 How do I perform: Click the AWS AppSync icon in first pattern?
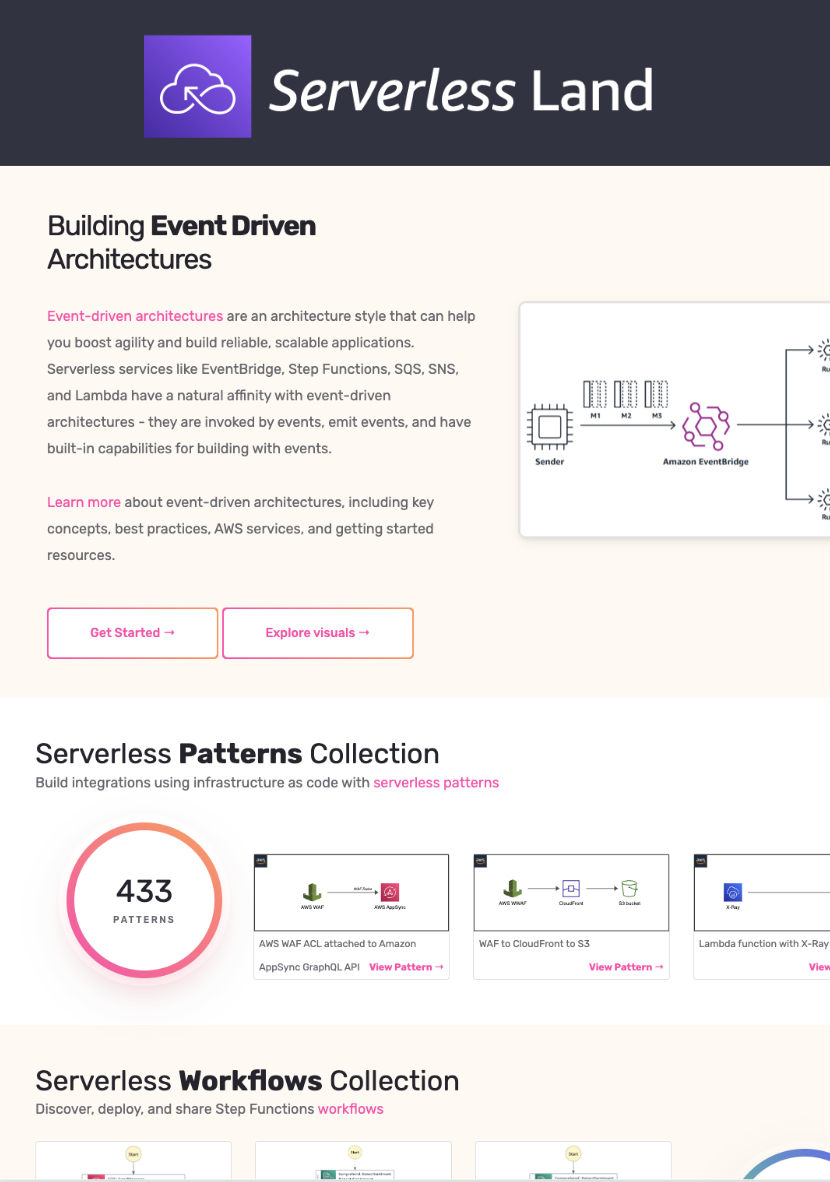390,893
